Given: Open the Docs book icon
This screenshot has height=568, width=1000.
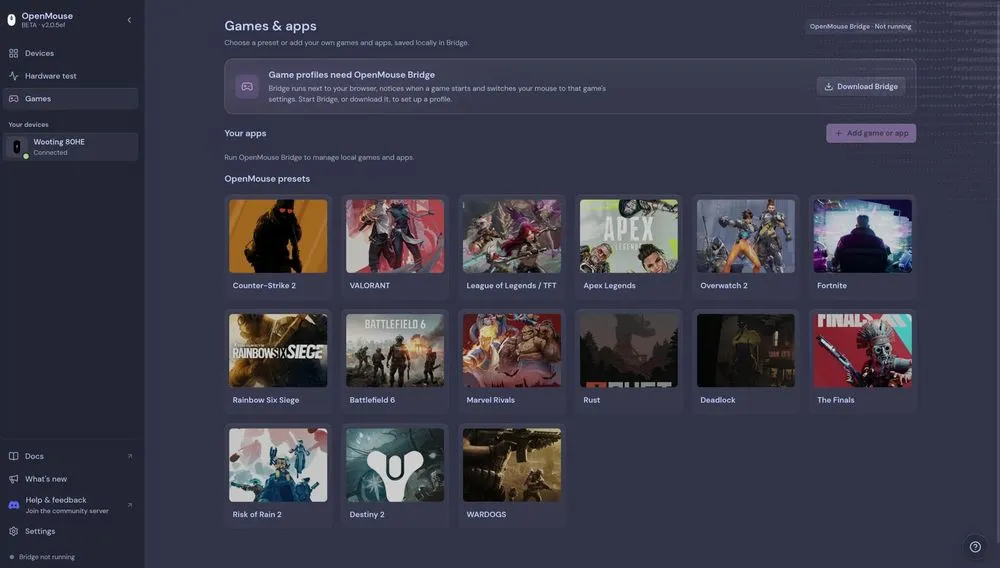Looking at the screenshot, I should point(13,456).
